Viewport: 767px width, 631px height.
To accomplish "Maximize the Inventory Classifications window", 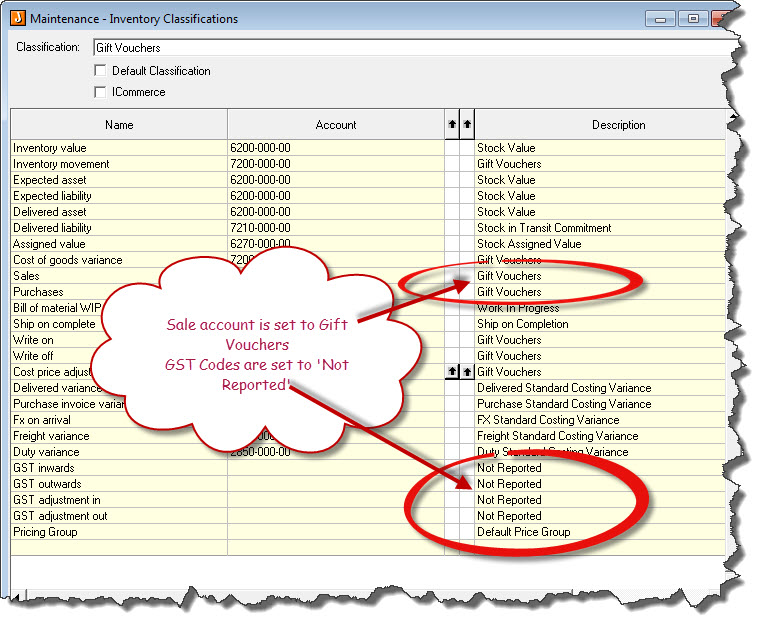I will click(693, 19).
